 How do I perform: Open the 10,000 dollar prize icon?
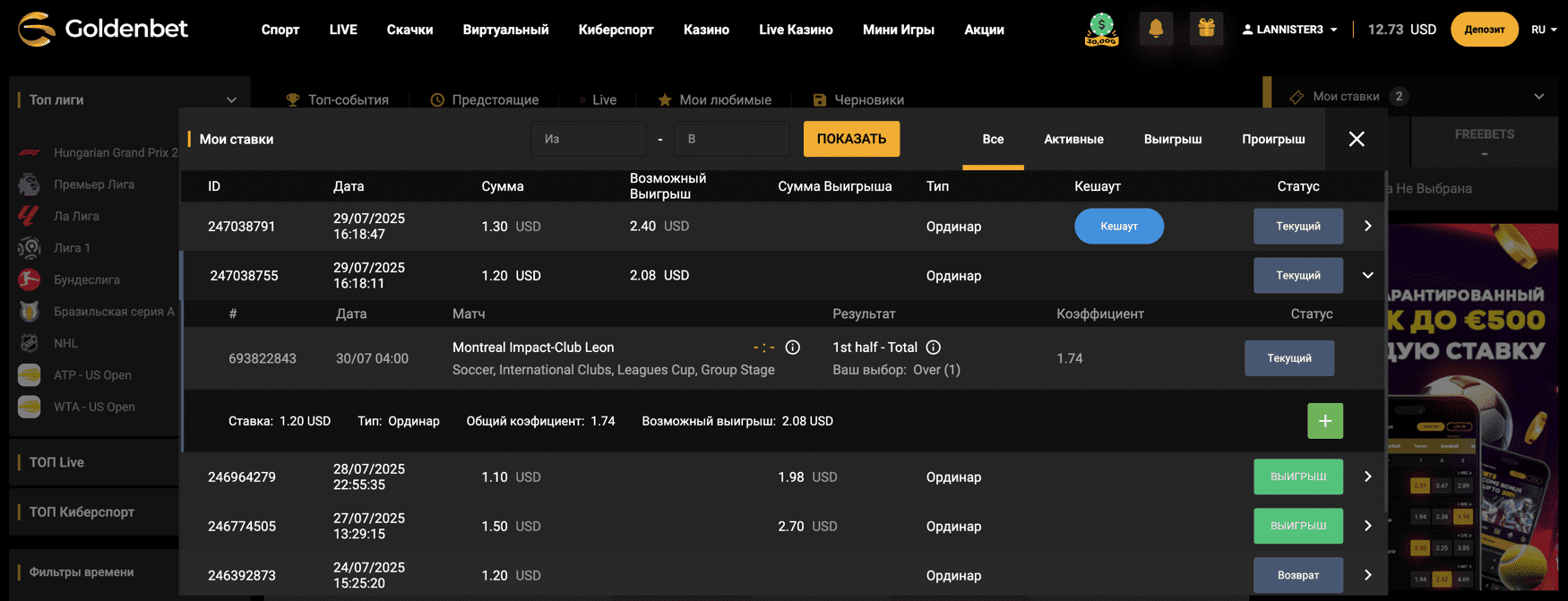click(x=1101, y=30)
